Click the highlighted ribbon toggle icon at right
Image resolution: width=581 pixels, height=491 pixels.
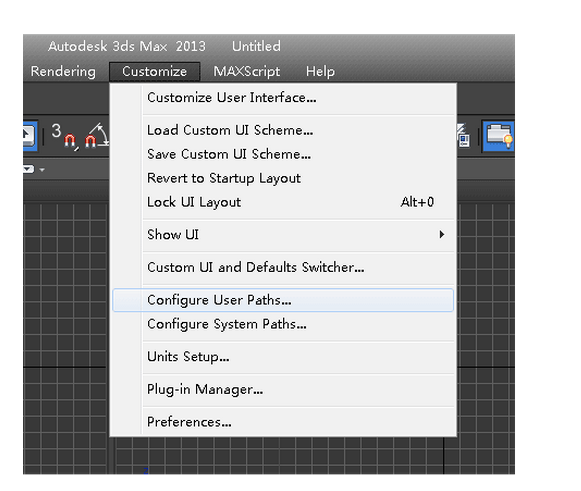[498, 136]
